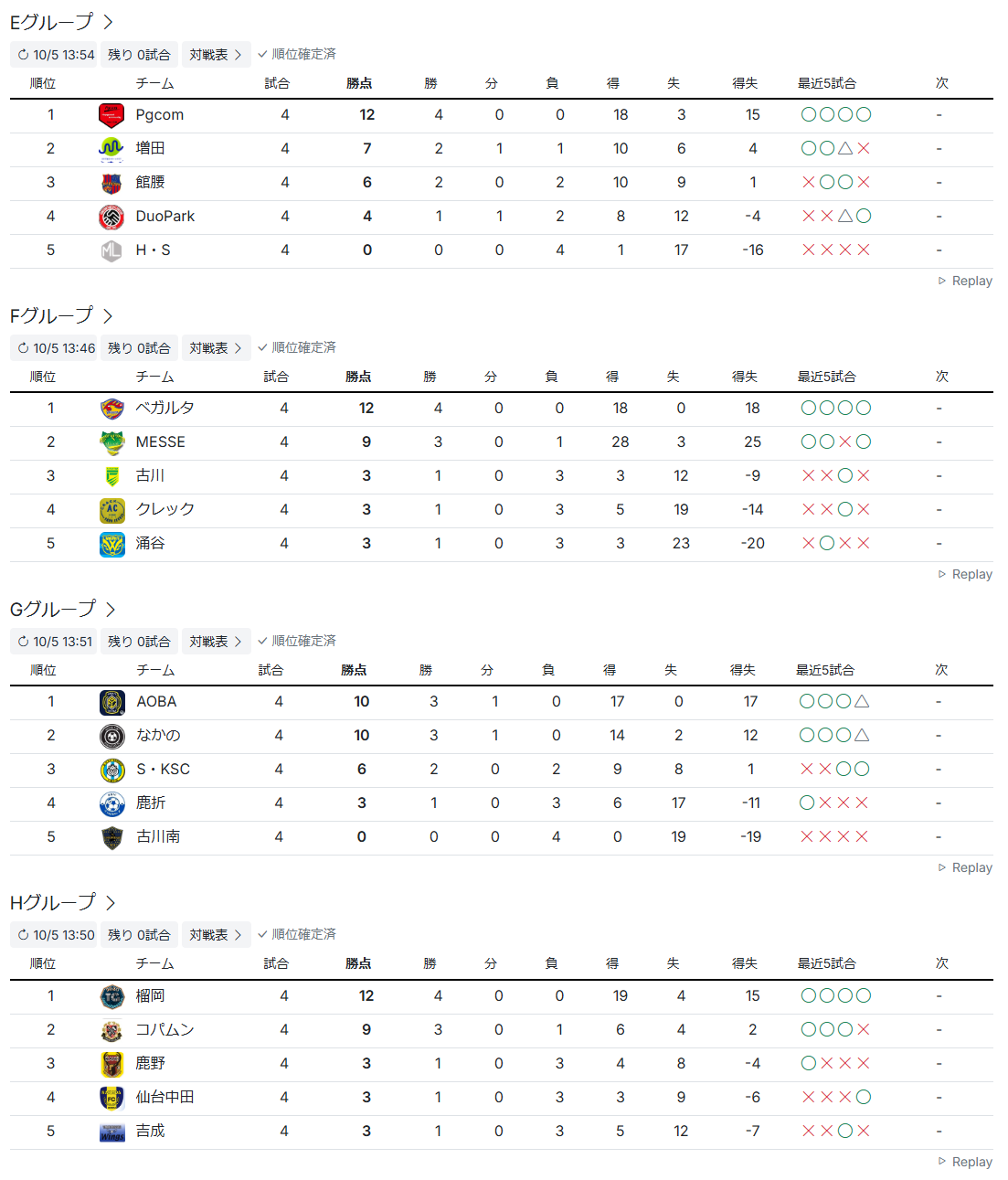The height and width of the screenshot is (1180, 1008).
Task: Sort F group by 勝点 column header
Action: (x=358, y=377)
